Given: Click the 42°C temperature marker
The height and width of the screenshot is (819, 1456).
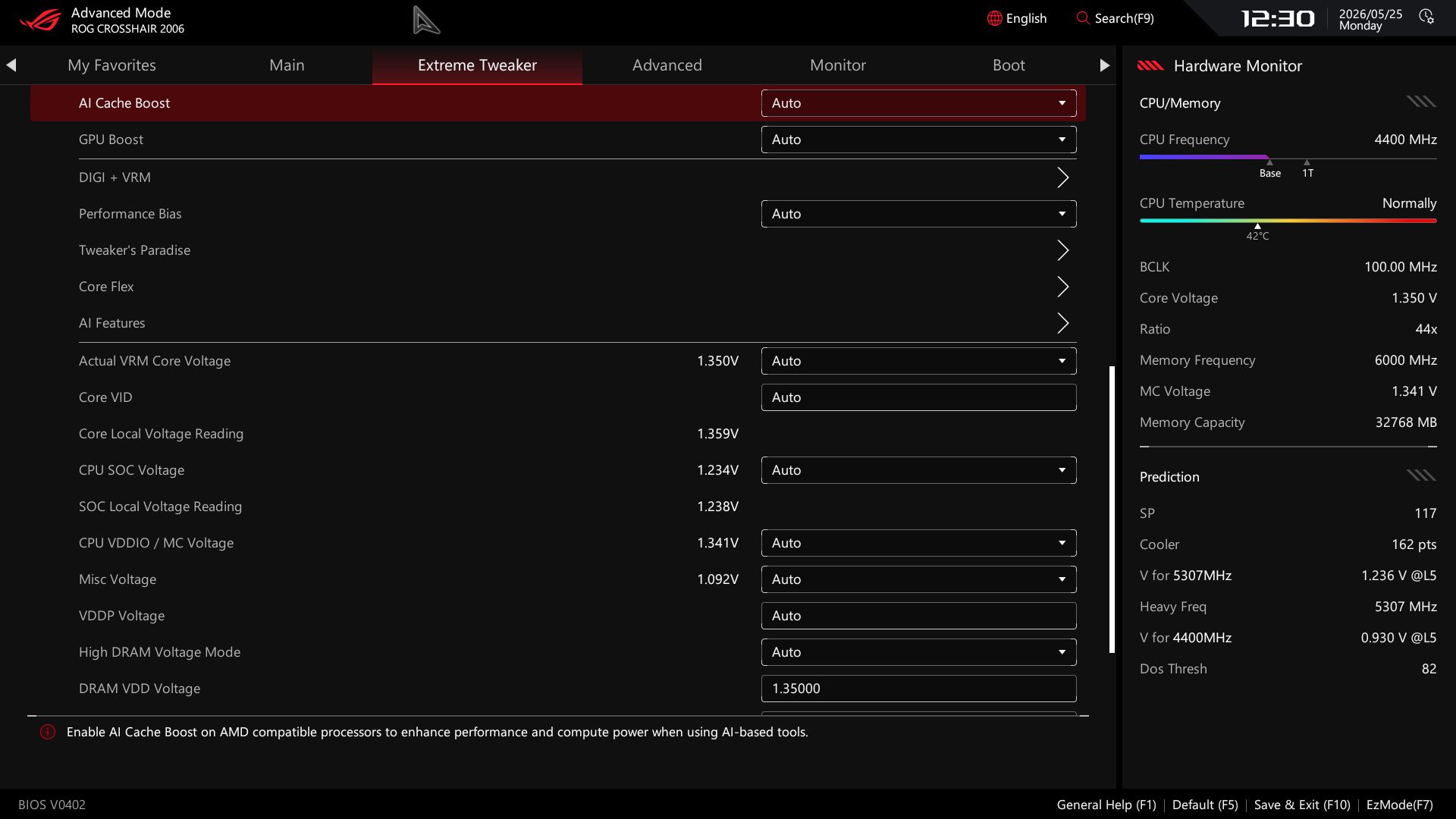Looking at the screenshot, I should pos(1257,232).
